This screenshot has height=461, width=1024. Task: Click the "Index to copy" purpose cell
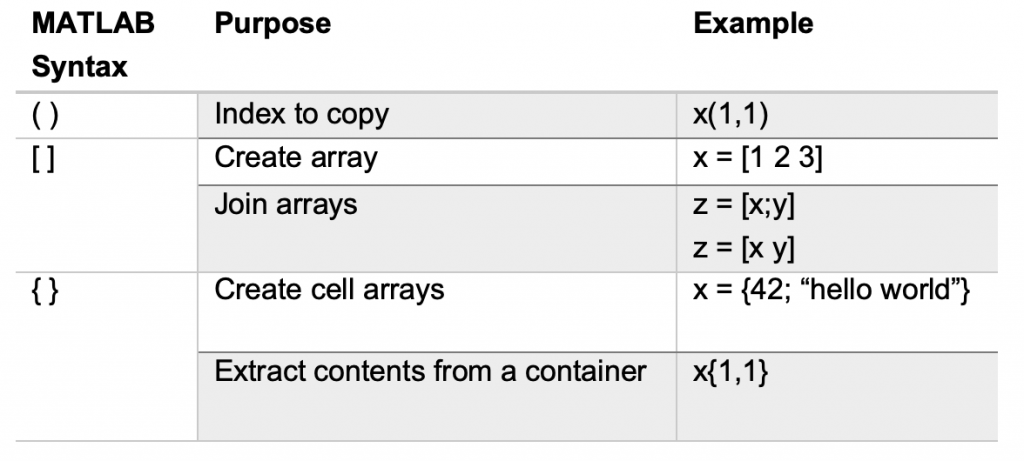pyautogui.click(x=301, y=114)
